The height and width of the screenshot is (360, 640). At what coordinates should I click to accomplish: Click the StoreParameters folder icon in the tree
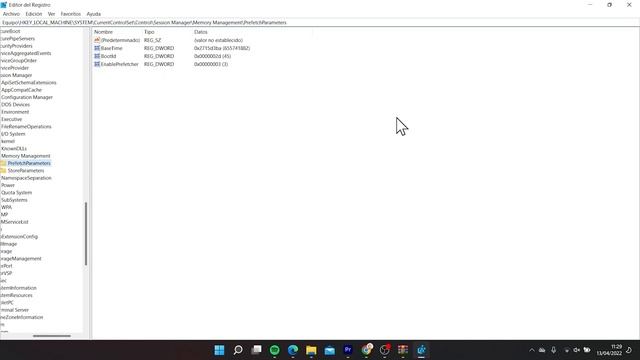[3, 171]
